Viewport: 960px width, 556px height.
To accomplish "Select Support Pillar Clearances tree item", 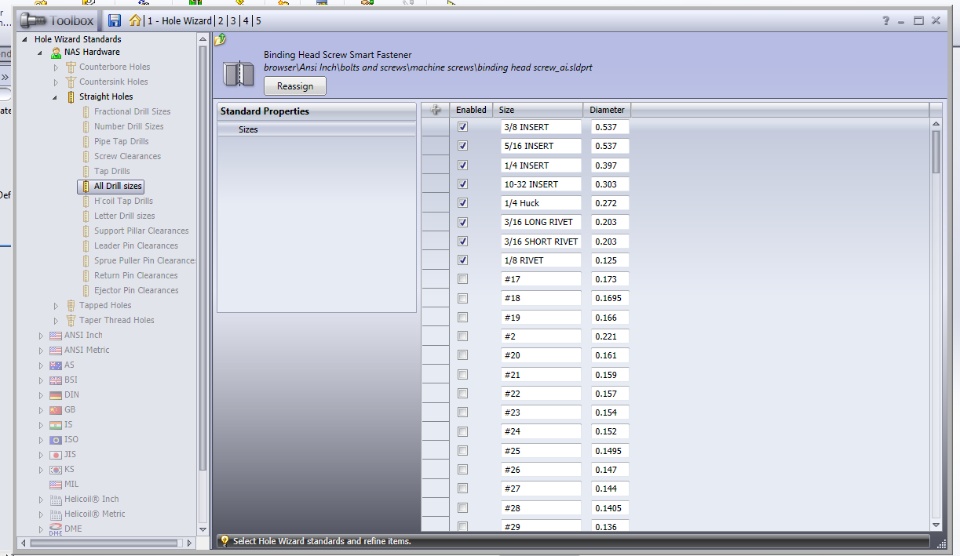I will pyautogui.click(x=141, y=231).
